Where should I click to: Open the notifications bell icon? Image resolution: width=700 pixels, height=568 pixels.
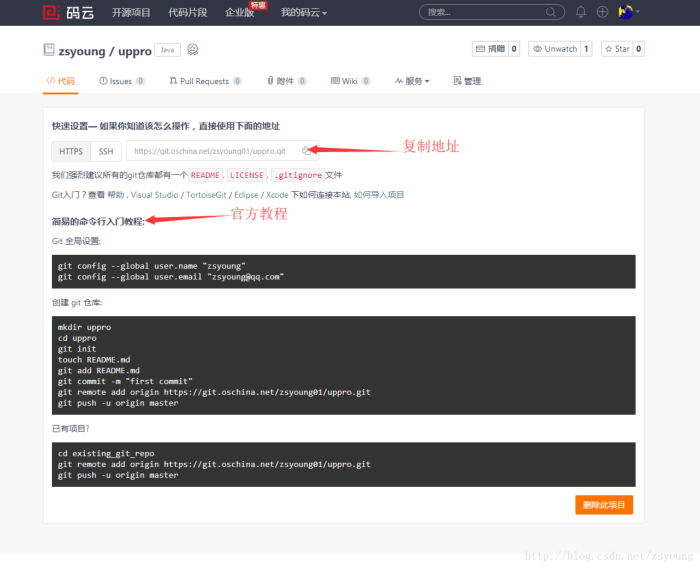(x=581, y=12)
